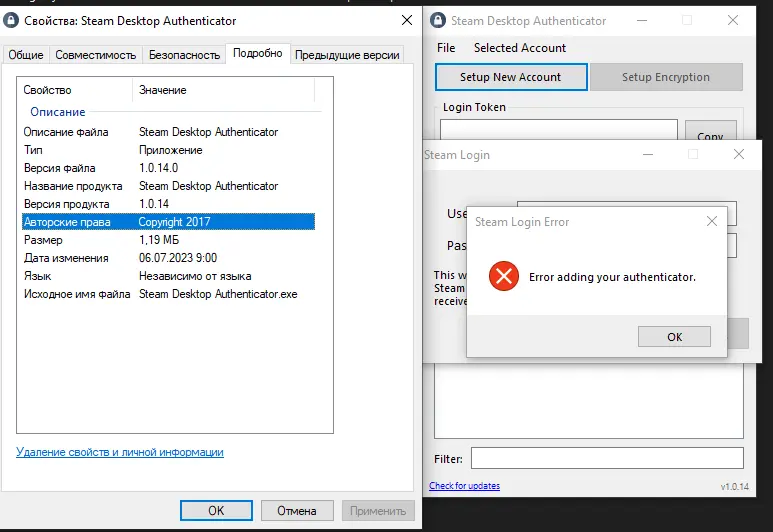Click the Setup Encryption button
The width and height of the screenshot is (773, 532).
666,77
